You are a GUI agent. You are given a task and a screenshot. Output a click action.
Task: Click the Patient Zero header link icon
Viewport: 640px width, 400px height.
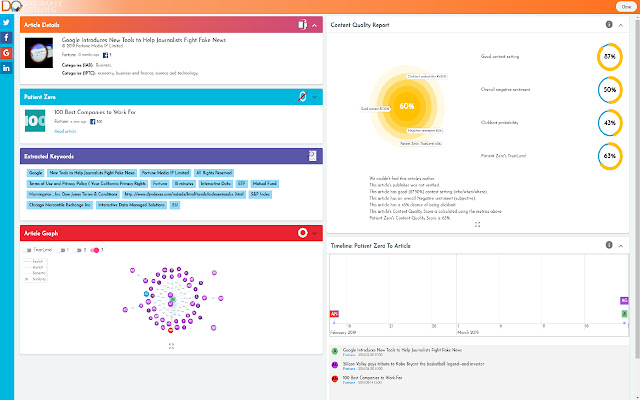[301, 97]
